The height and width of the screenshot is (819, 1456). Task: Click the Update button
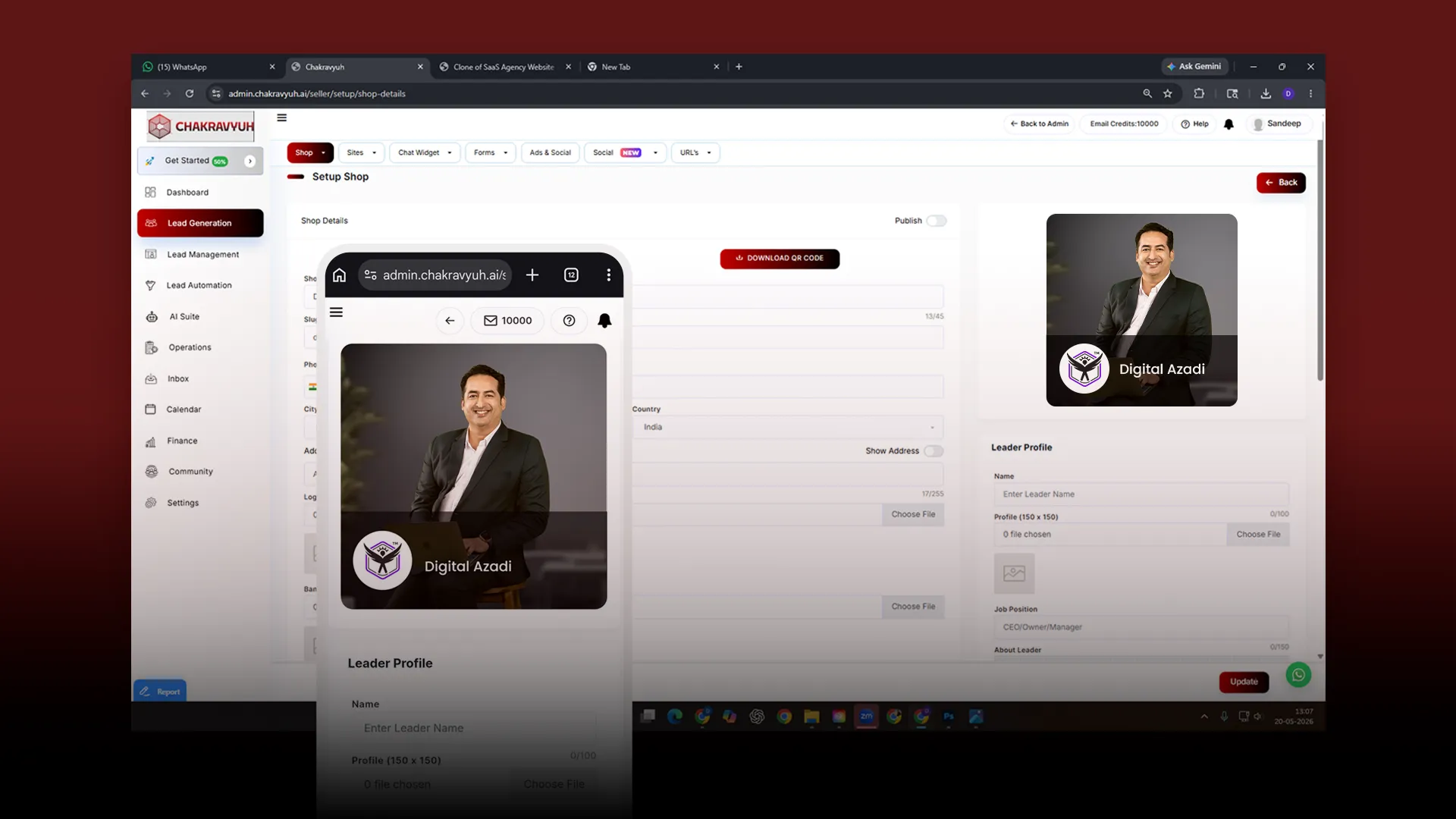click(x=1244, y=682)
